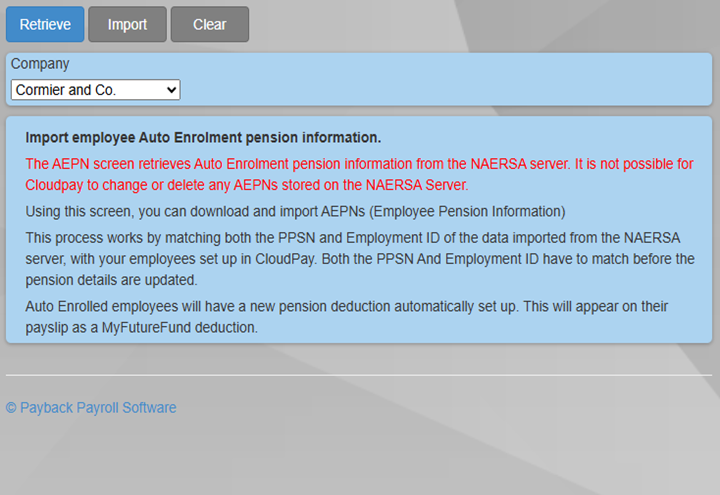The image size is (720, 495).
Task: Click the line beginning 'server, with your employees'
Action: pos(359,259)
